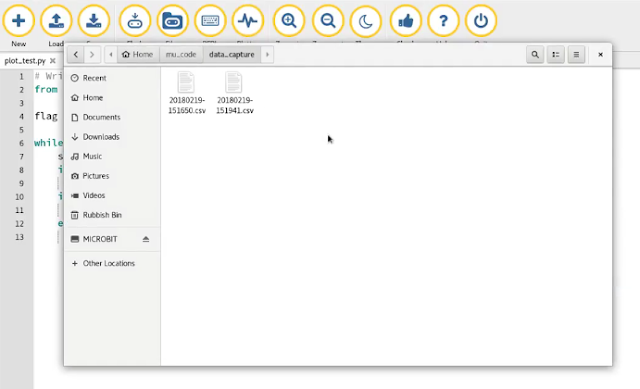The image size is (640, 389).
Task: Zoom in with magnifier plus icon
Action: [x=289, y=20]
